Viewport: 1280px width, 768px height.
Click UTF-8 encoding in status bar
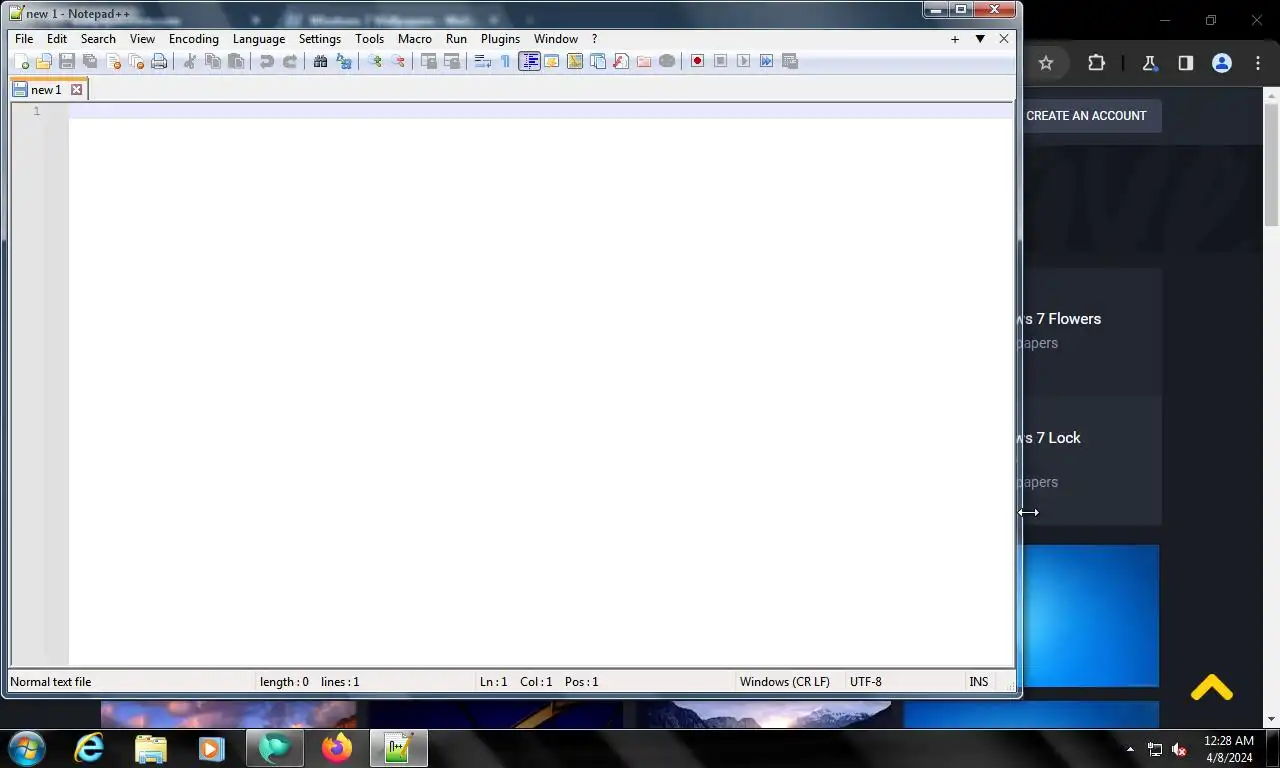[x=866, y=682]
